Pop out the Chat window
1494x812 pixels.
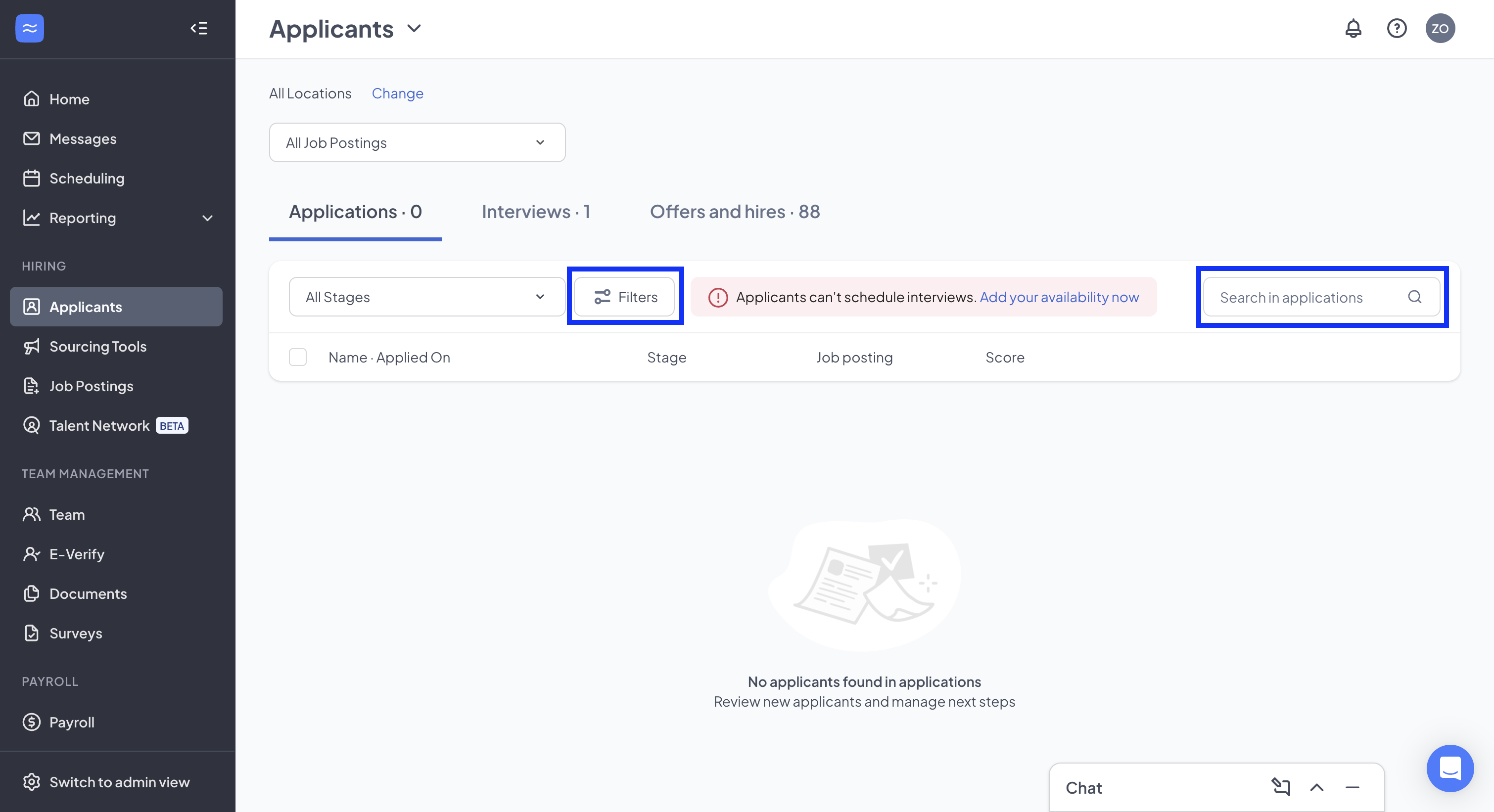click(x=1281, y=787)
